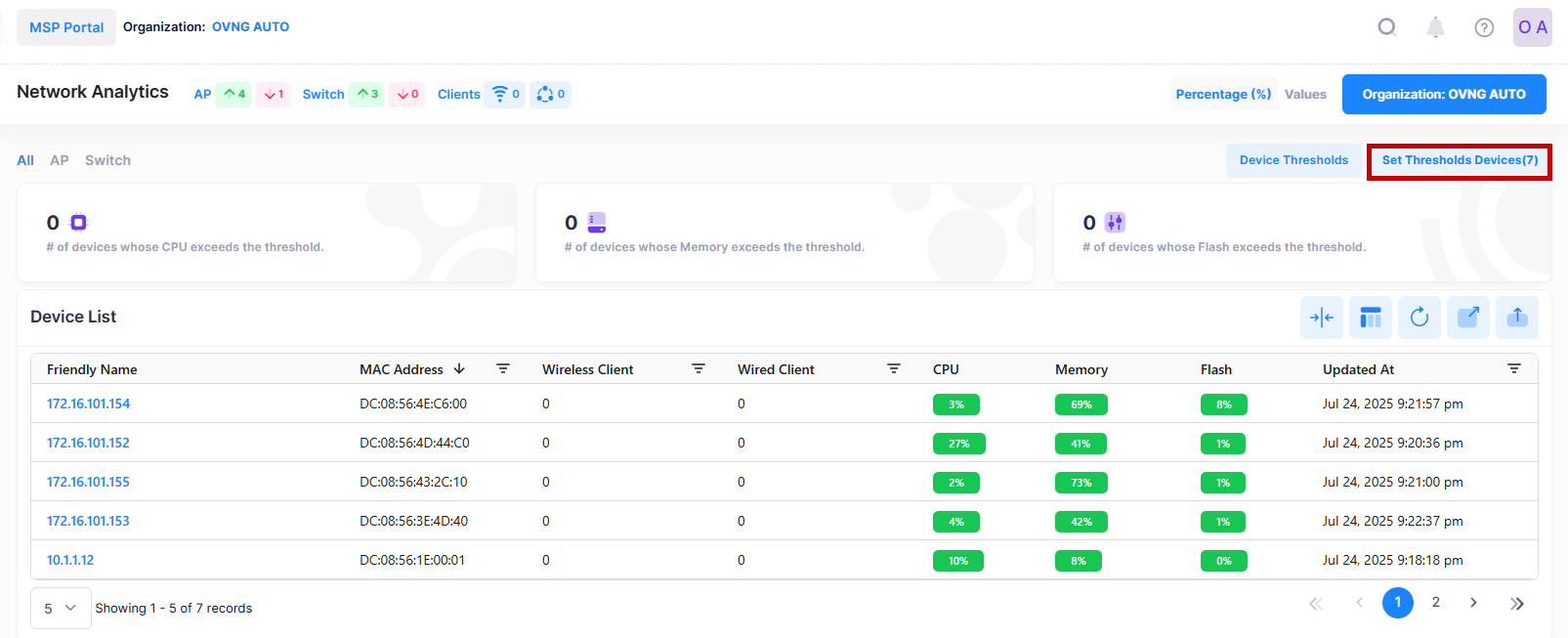The height and width of the screenshot is (638, 1568).
Task: Click the wireless clients Wi-Fi badge
Action: click(x=505, y=95)
